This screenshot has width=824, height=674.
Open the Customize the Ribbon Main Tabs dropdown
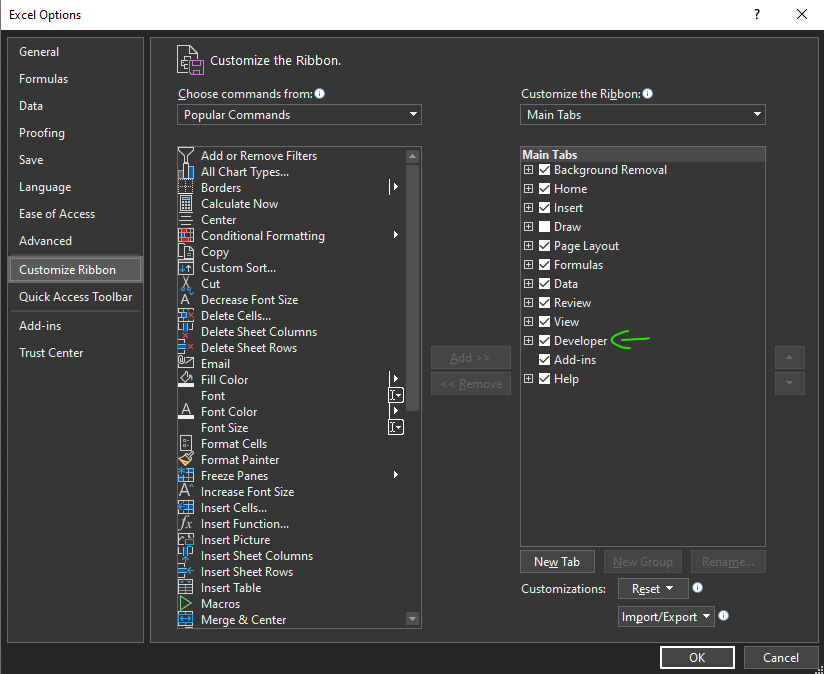tap(643, 115)
